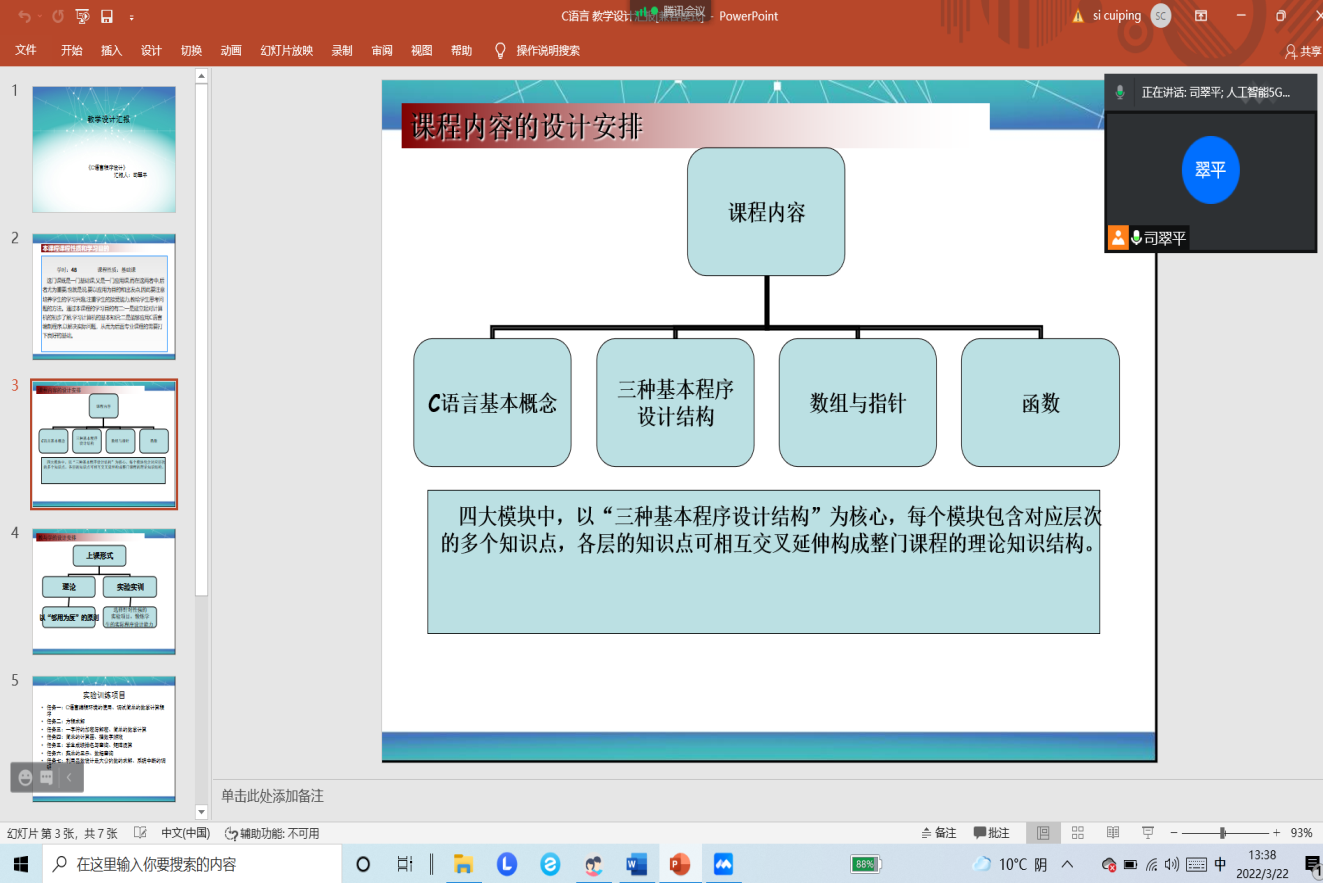This screenshot has height=883, width=1323.
Task: Expand the Customize Quick Access Toolbar dropdown
Action: click(x=132, y=17)
